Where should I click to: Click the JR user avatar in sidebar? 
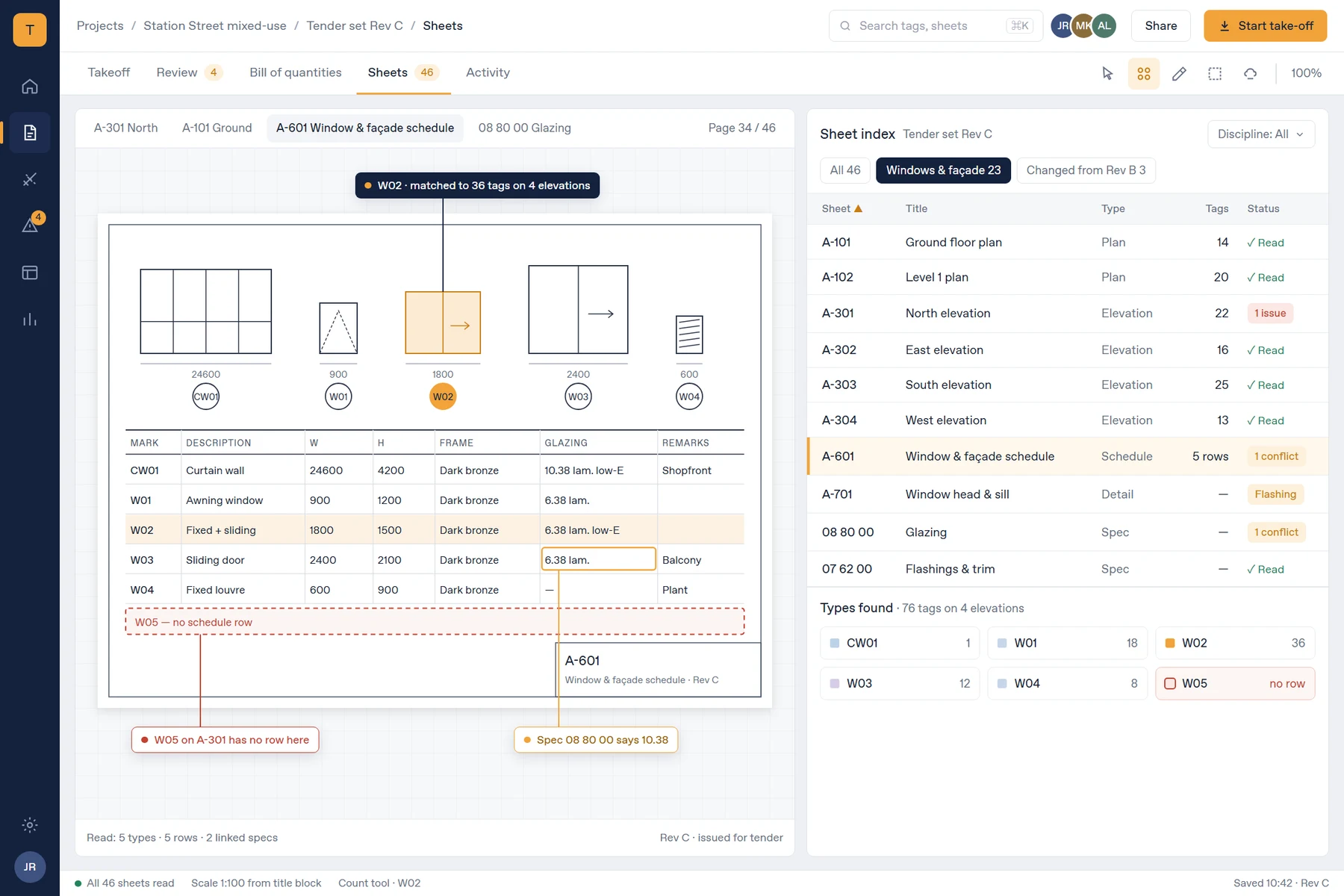pyautogui.click(x=30, y=867)
